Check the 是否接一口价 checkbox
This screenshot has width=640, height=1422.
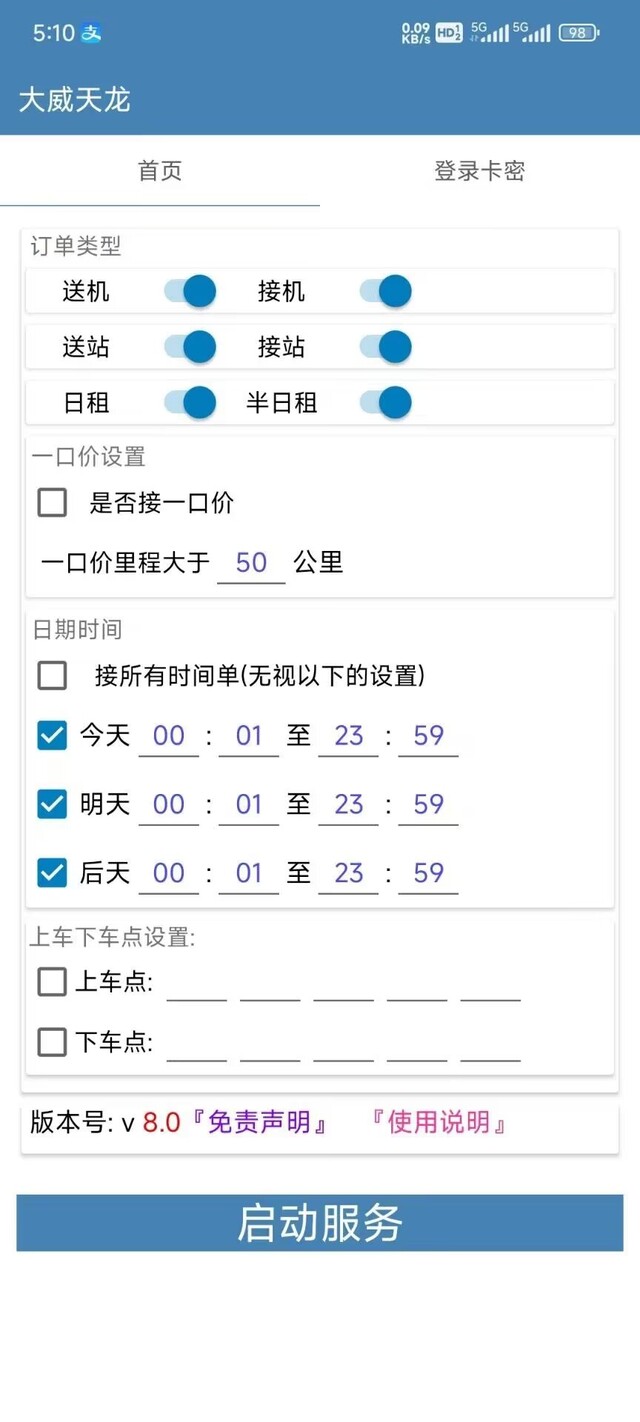click(52, 502)
